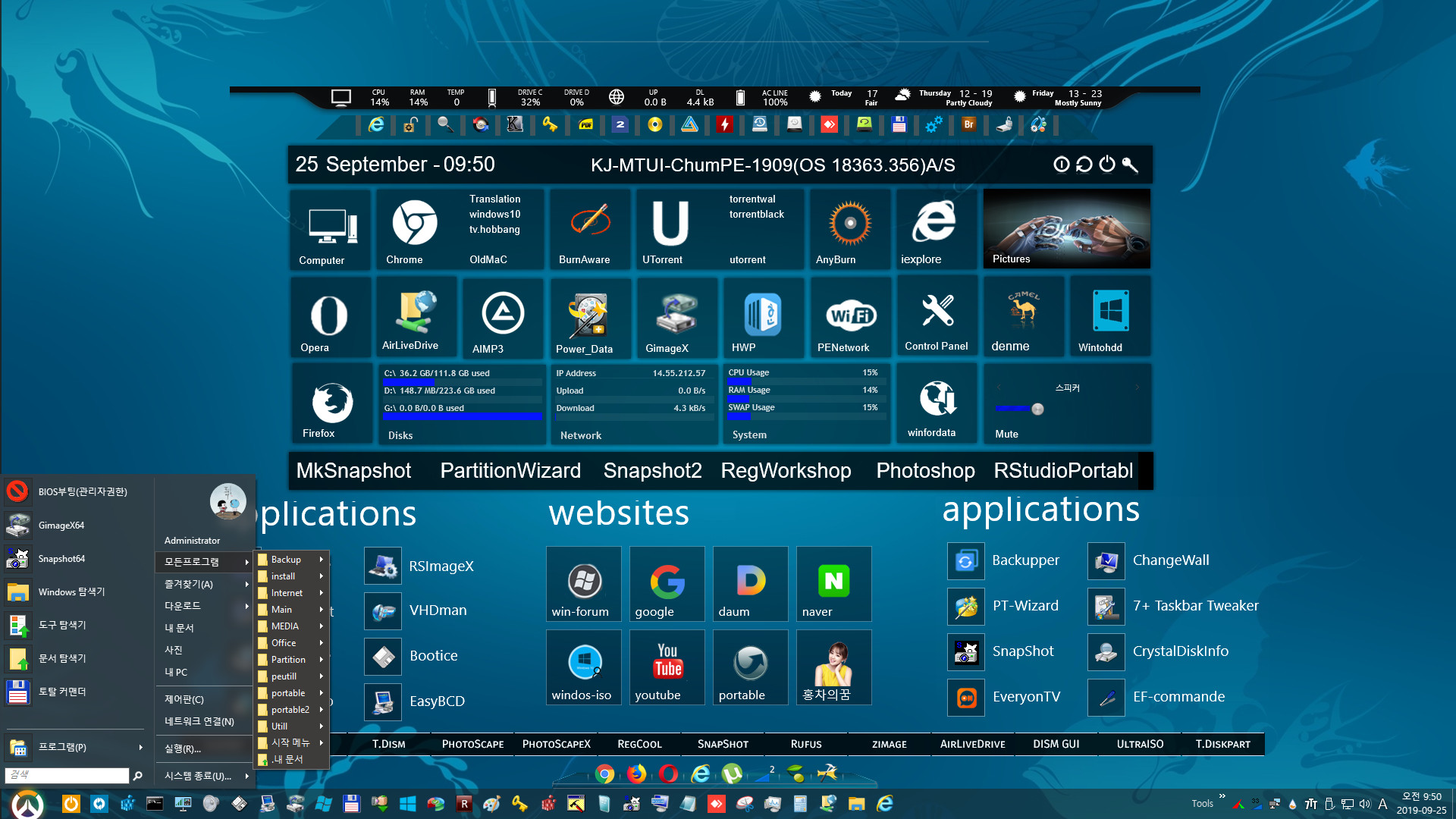Open 네트워크 연결(N) menu entry
The width and height of the screenshot is (1456, 819).
point(206,721)
